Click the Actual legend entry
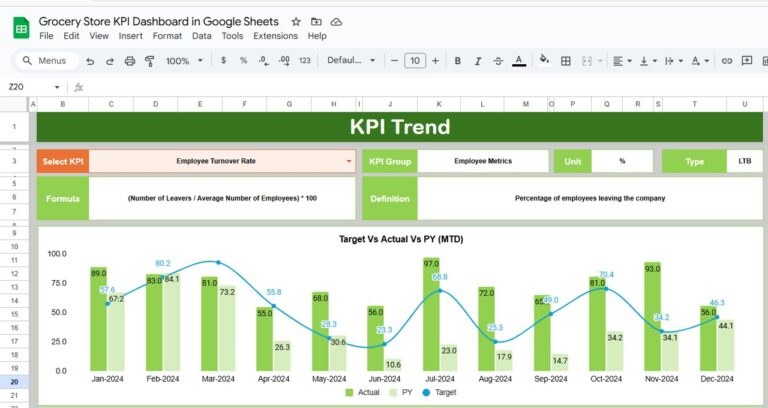This screenshot has height=408, width=768. click(x=362, y=392)
